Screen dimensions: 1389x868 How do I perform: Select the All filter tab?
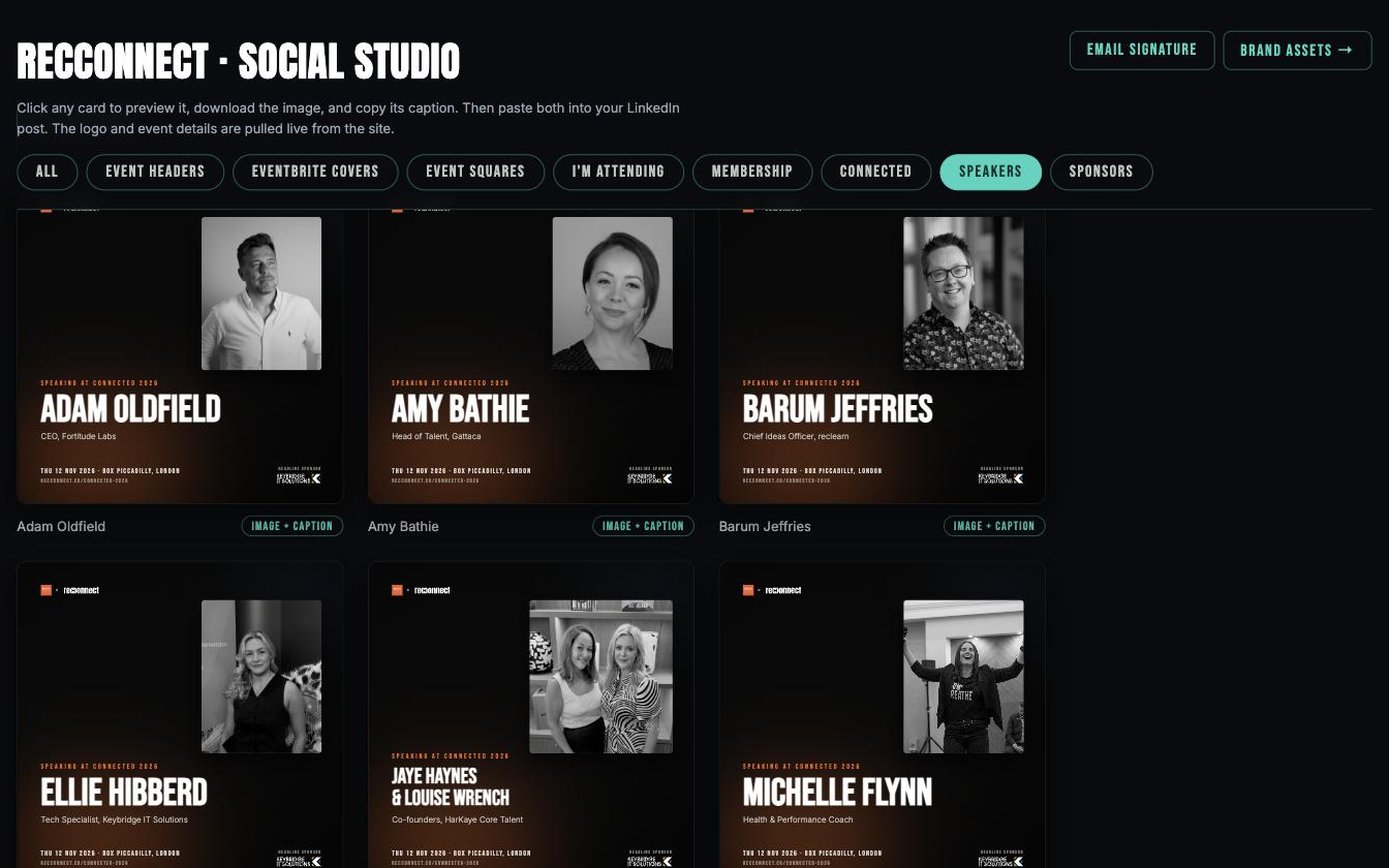point(47,172)
